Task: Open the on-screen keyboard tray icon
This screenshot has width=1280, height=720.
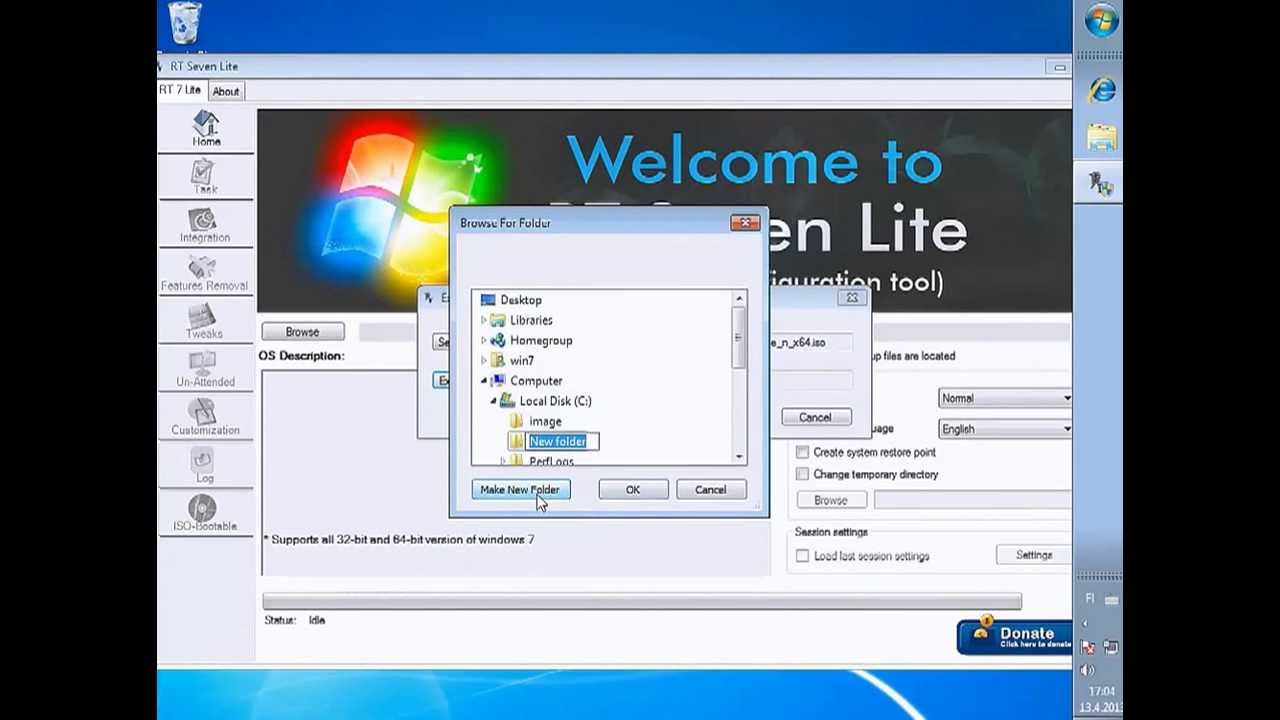Action: point(1111,599)
